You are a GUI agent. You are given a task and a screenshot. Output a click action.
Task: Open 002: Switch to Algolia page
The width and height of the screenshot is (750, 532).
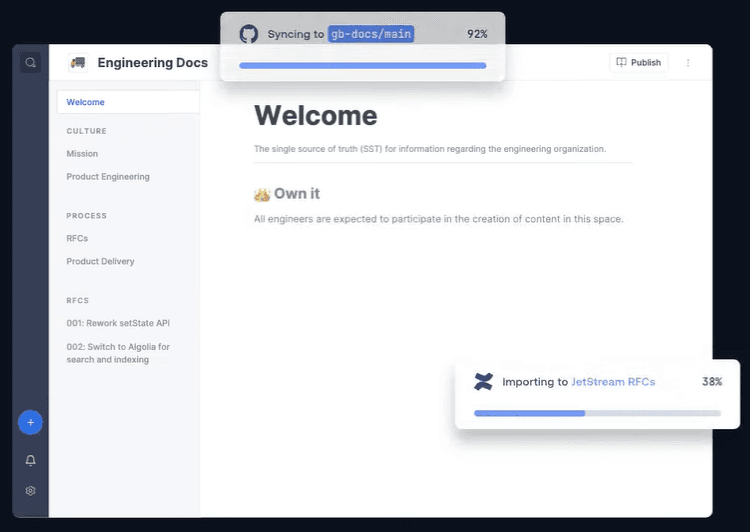(118, 353)
